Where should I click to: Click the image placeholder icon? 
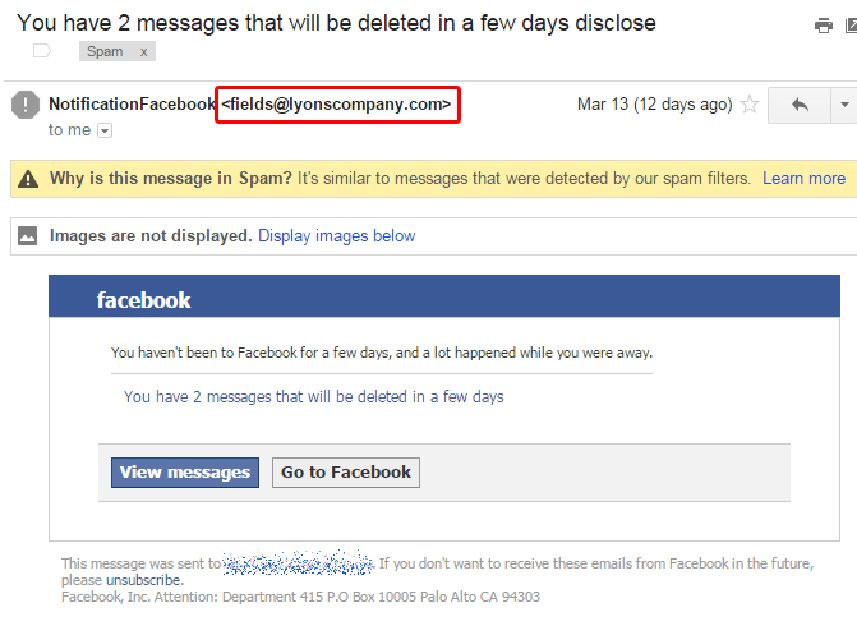point(27,236)
